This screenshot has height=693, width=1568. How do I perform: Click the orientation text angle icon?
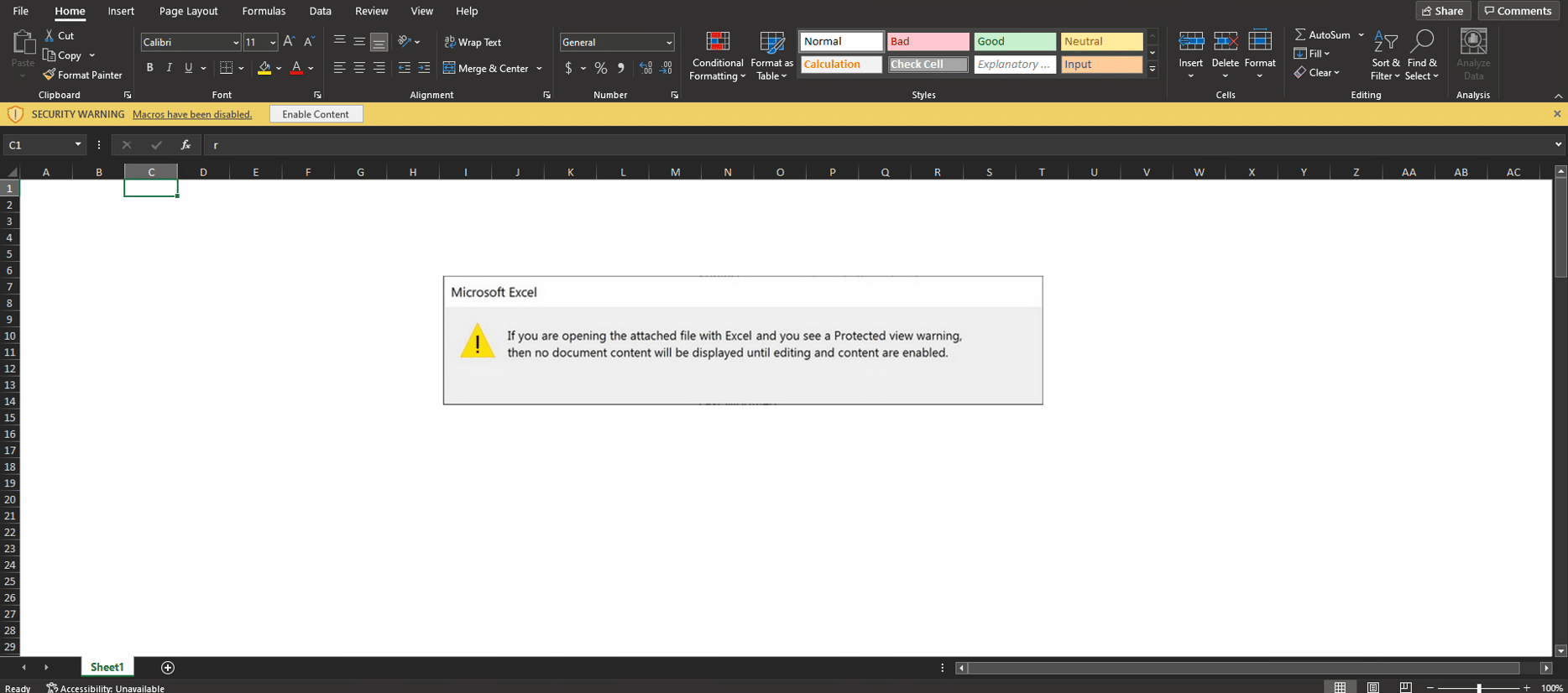(x=405, y=41)
